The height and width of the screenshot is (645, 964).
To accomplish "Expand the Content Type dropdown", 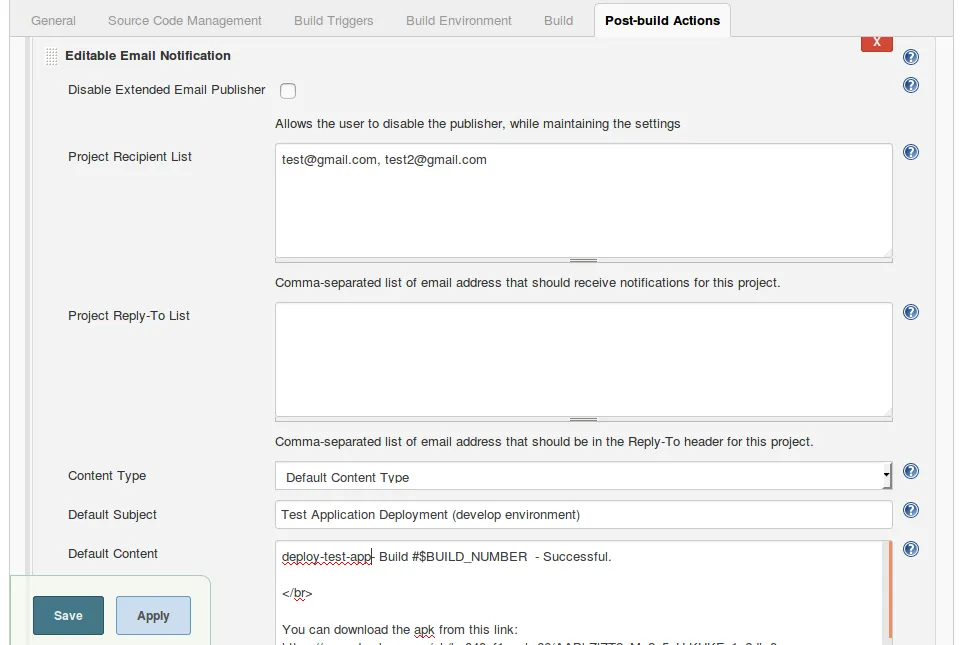I will pos(583,477).
